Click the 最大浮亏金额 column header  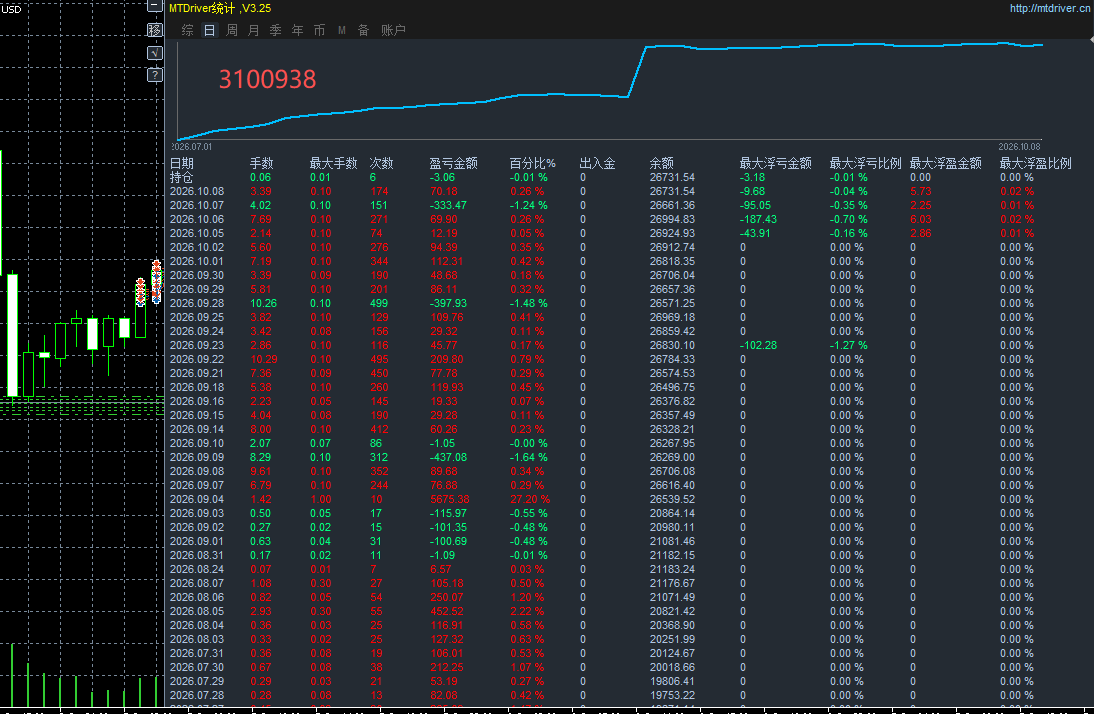click(x=776, y=163)
